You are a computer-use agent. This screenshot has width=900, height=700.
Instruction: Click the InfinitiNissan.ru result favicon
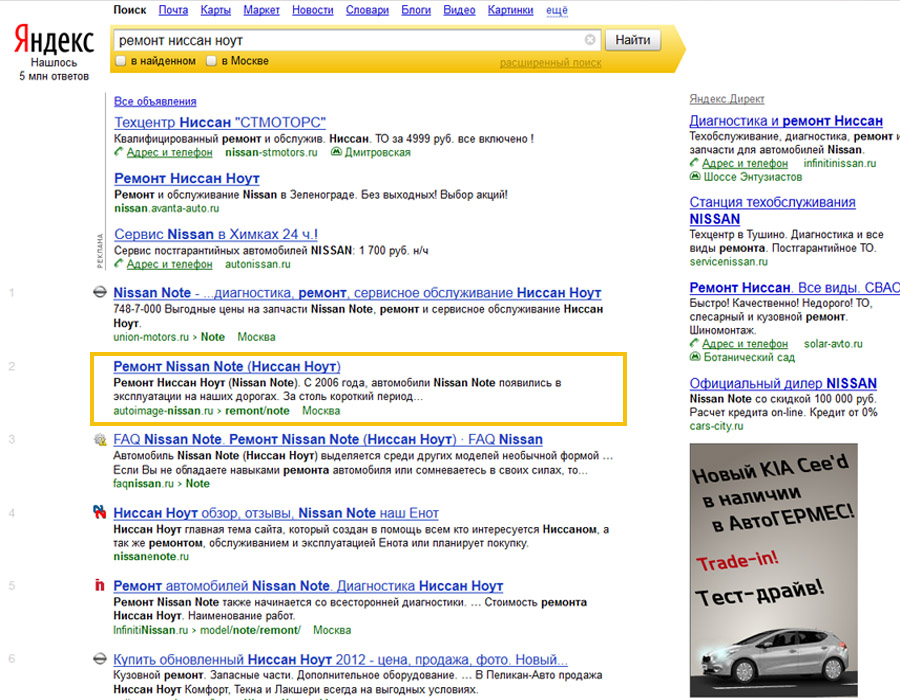coord(100,585)
